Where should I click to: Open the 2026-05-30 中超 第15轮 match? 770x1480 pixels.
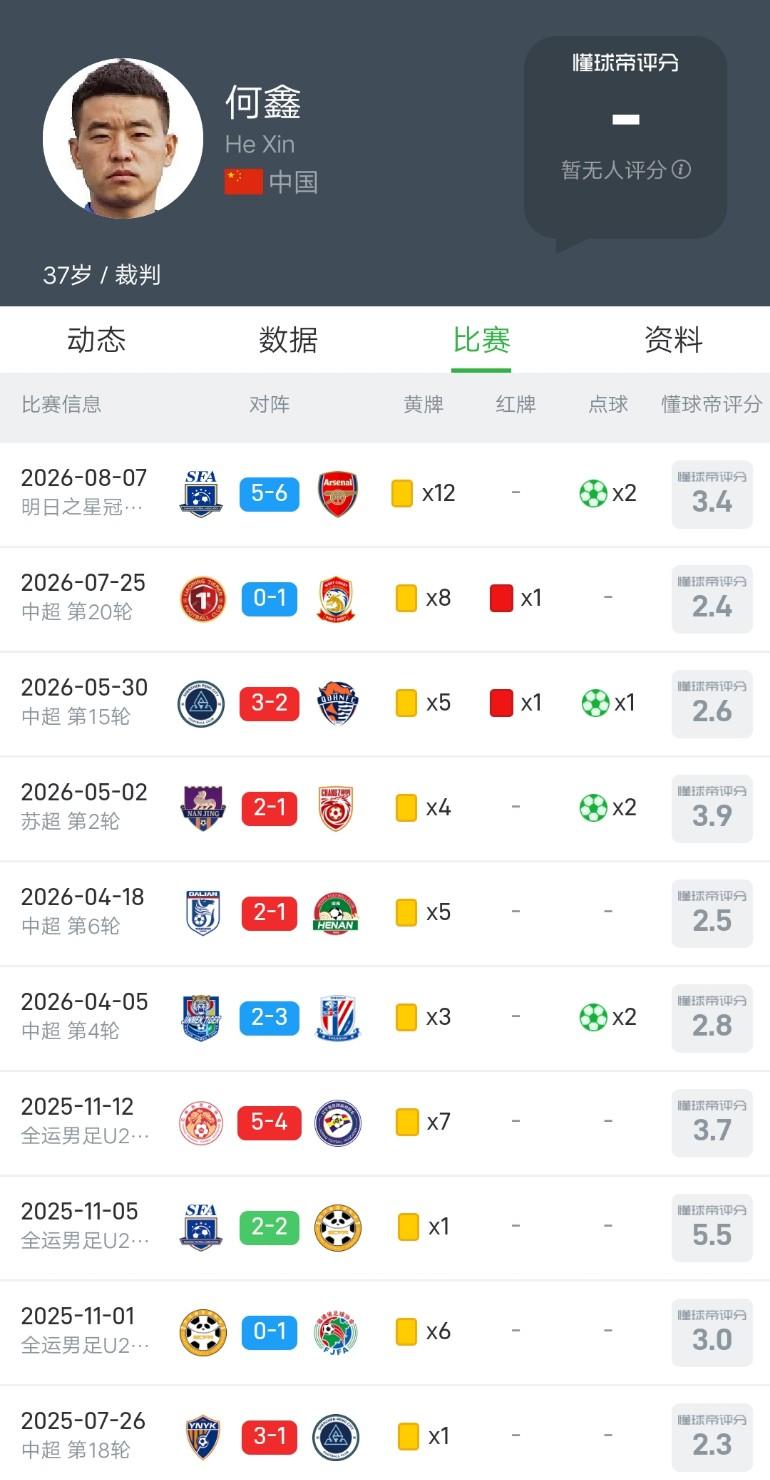pos(385,703)
